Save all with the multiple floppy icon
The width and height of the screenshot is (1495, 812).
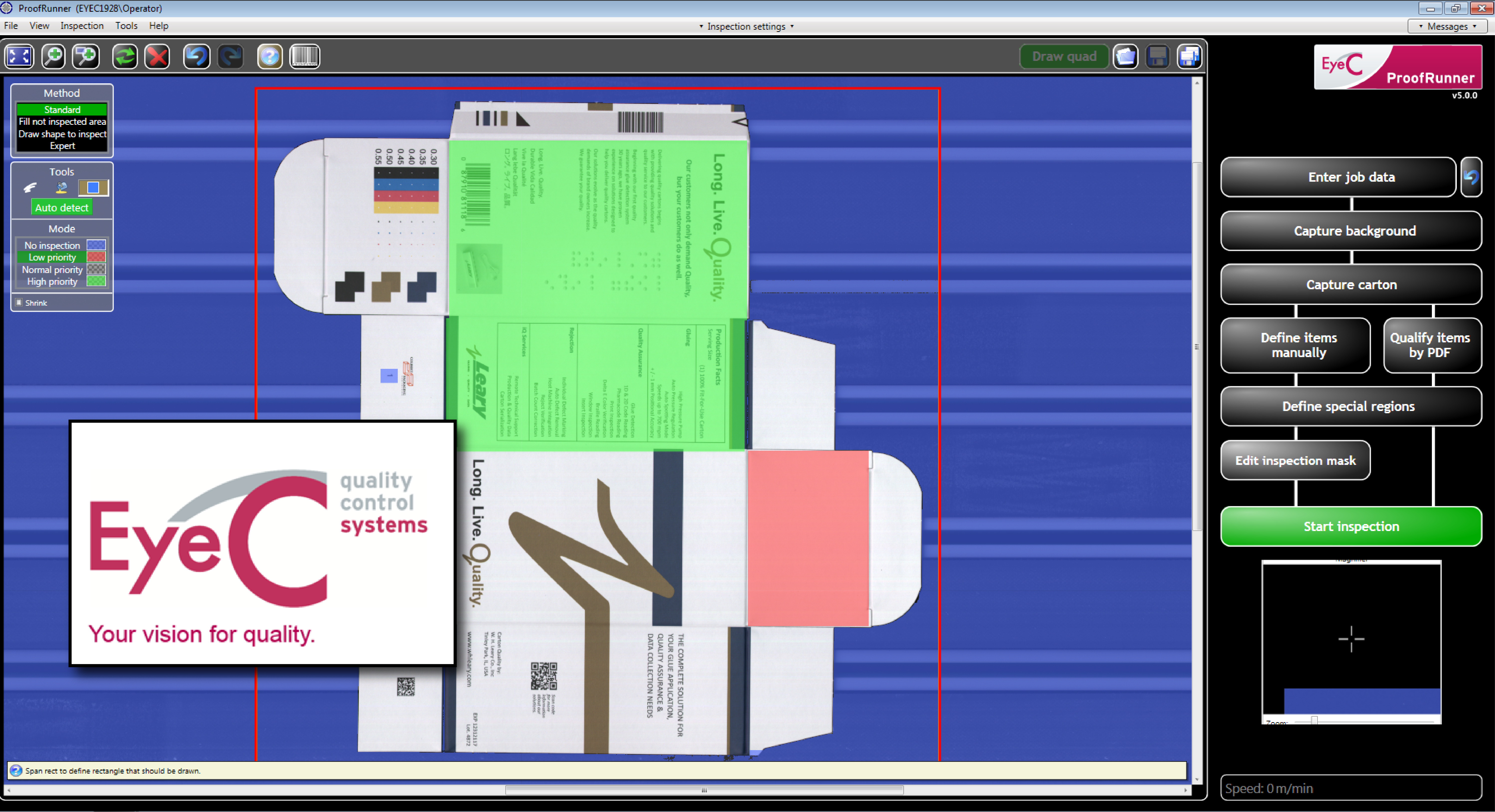[x=1190, y=56]
